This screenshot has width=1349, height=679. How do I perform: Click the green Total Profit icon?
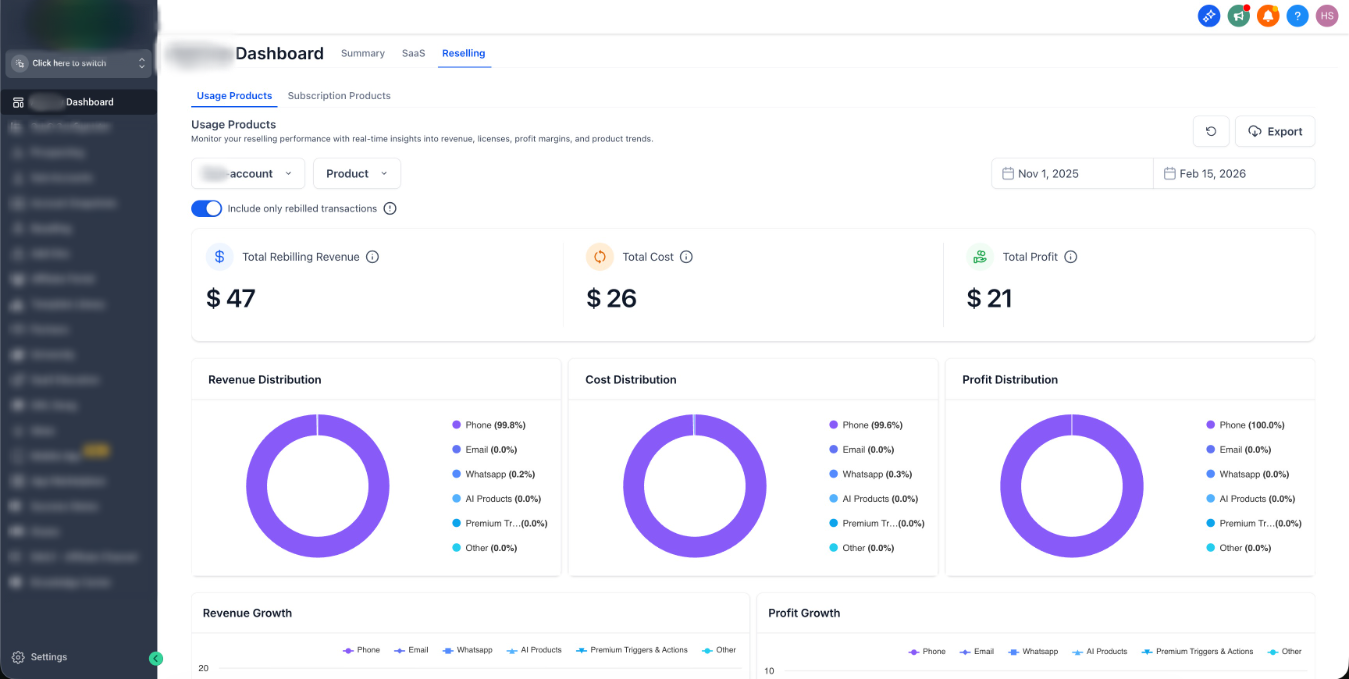pos(980,257)
